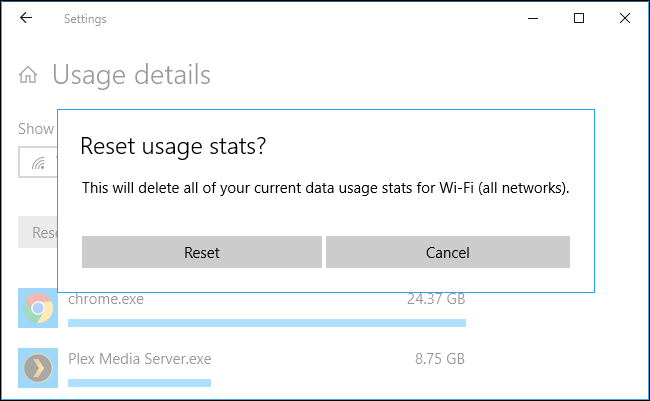Confirm with the Reset button
This screenshot has height=401, width=650.
(202, 252)
